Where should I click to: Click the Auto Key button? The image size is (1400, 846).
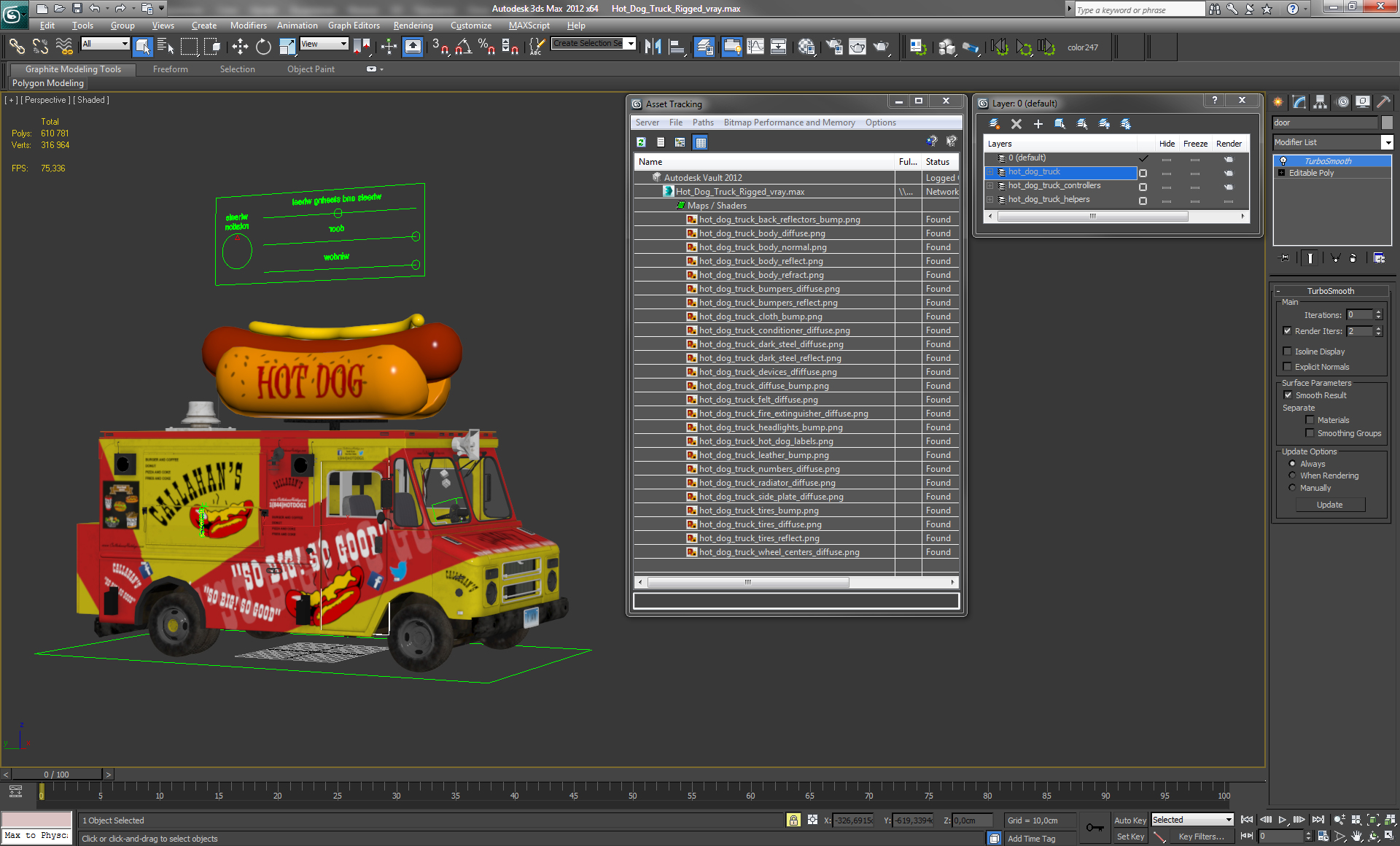pyautogui.click(x=1129, y=820)
